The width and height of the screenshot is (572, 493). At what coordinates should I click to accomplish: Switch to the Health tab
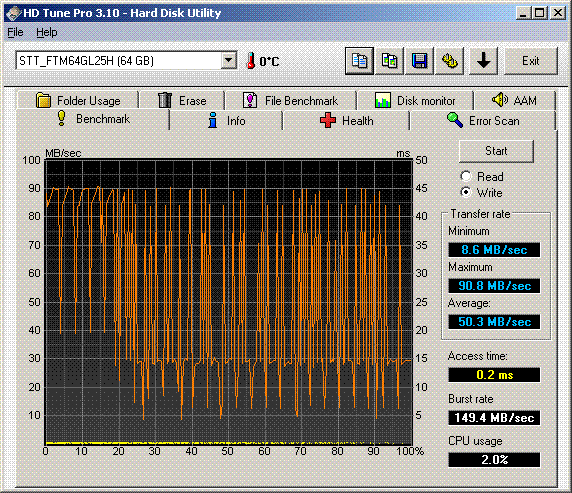point(346,120)
